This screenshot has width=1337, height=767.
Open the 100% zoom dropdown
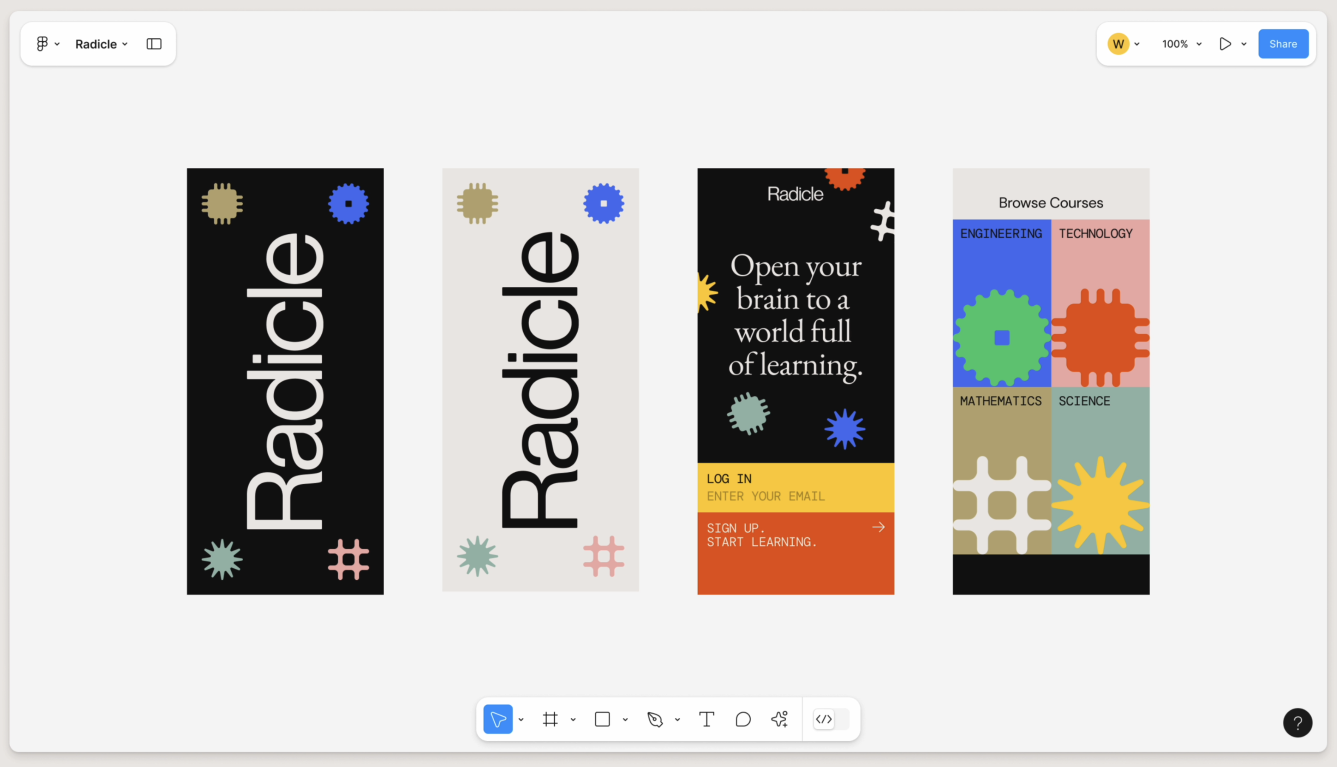1181,44
